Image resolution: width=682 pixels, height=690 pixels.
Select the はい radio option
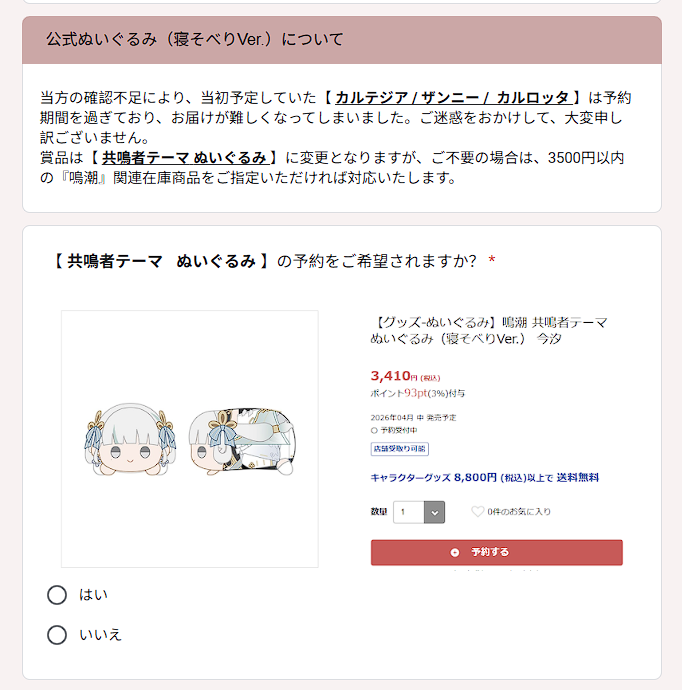pyautogui.click(x=57, y=595)
